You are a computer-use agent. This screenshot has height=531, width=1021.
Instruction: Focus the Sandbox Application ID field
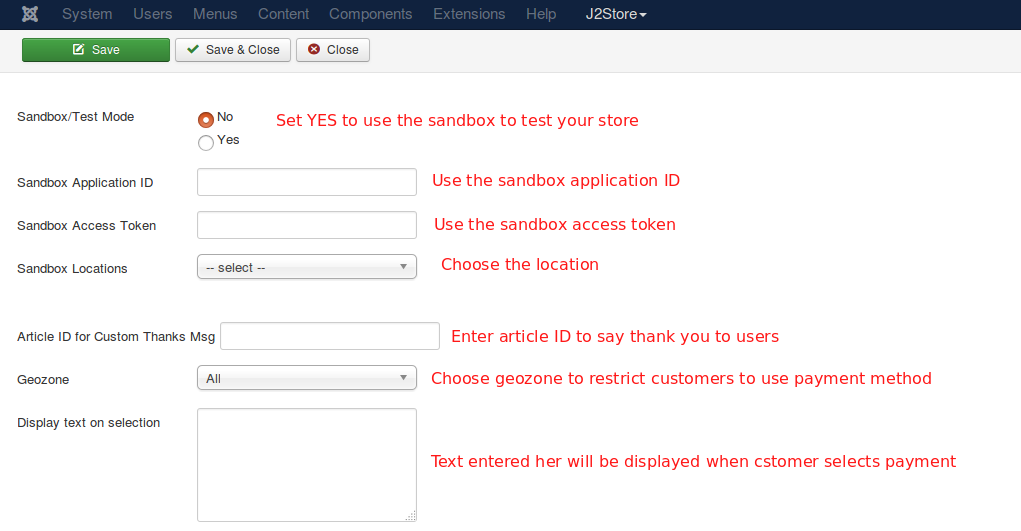point(307,182)
